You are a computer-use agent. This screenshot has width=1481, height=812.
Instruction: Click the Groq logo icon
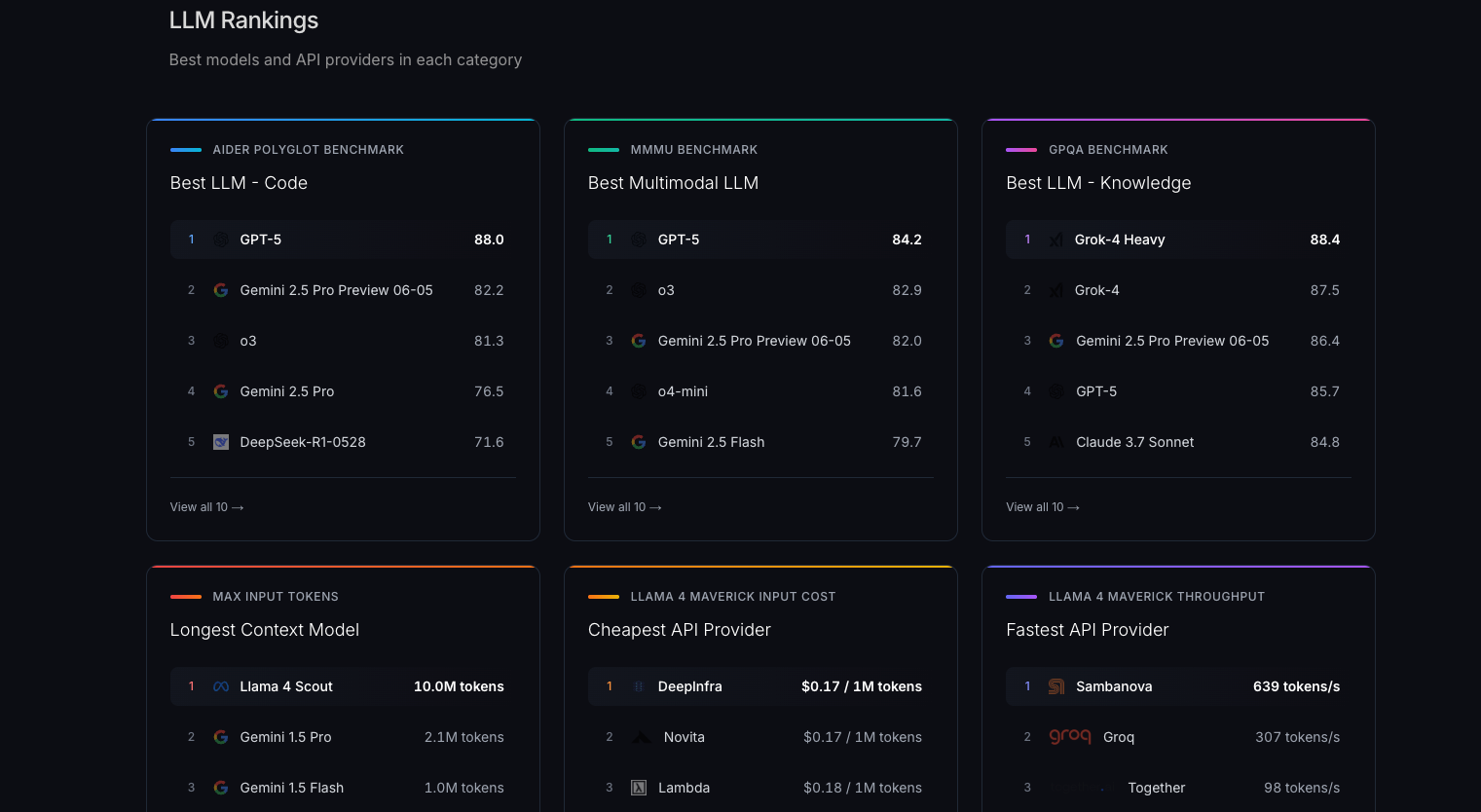pos(1069,737)
